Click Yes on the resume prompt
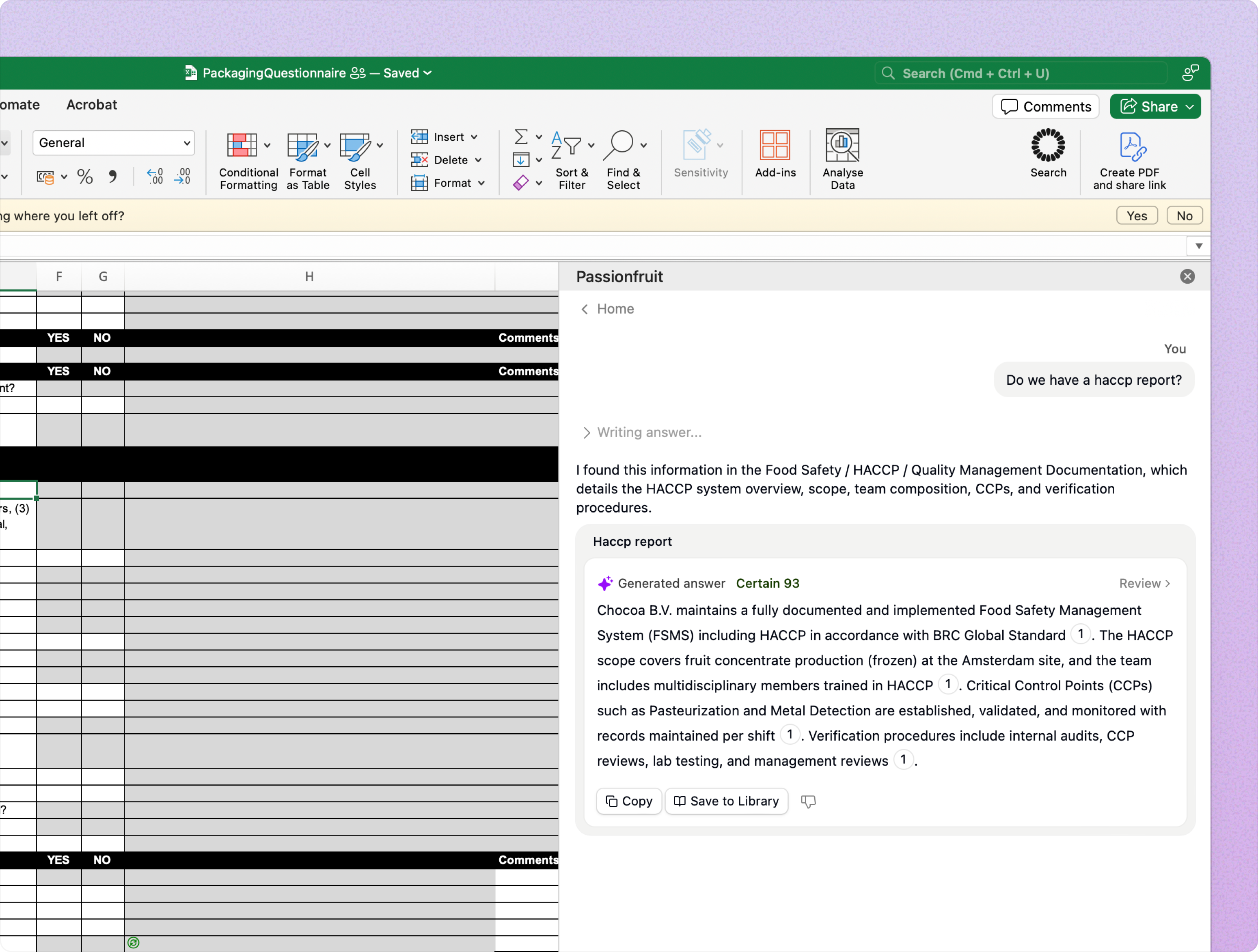 pyautogui.click(x=1136, y=216)
